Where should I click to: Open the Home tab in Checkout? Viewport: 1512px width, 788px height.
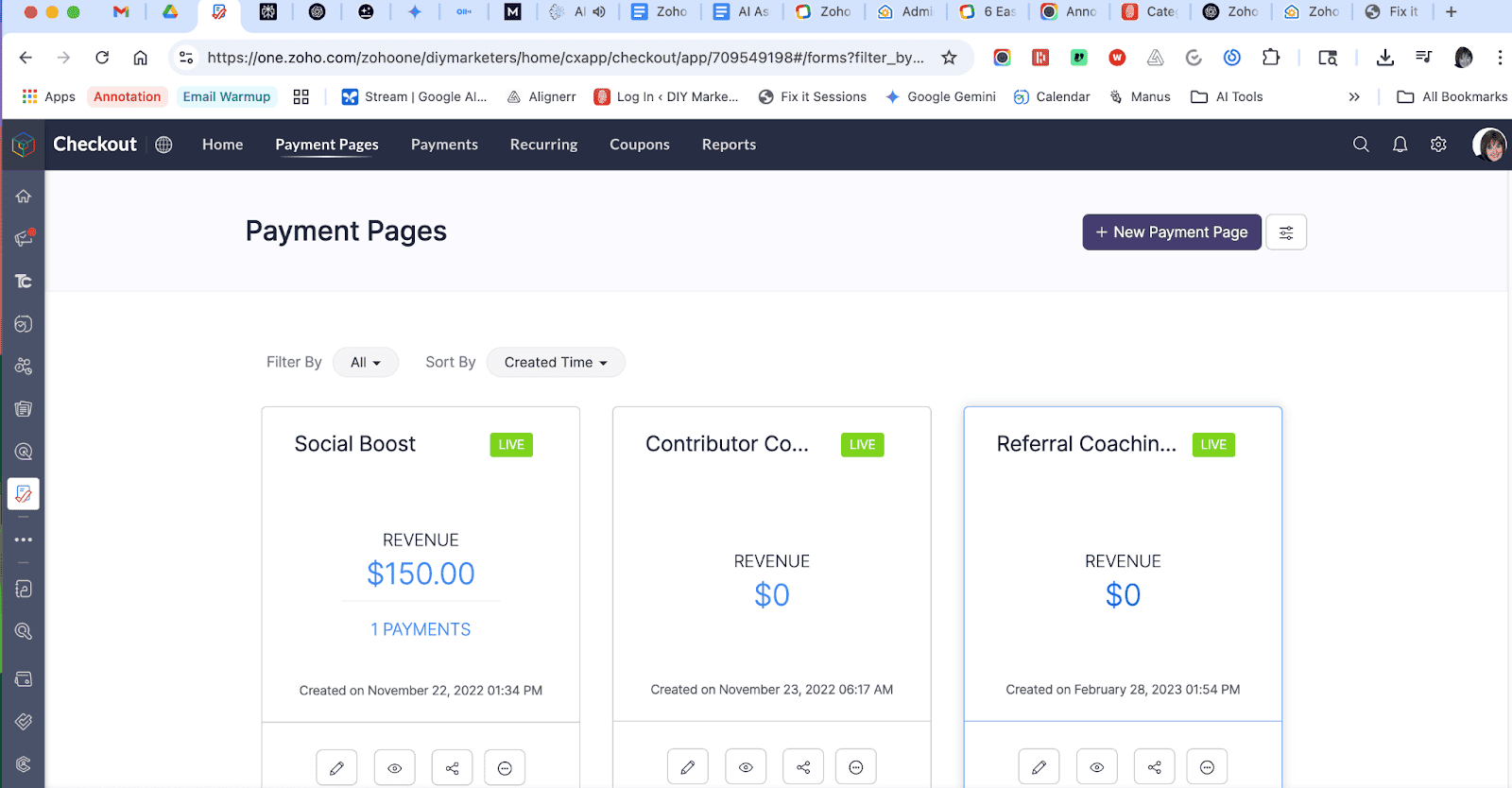223,145
